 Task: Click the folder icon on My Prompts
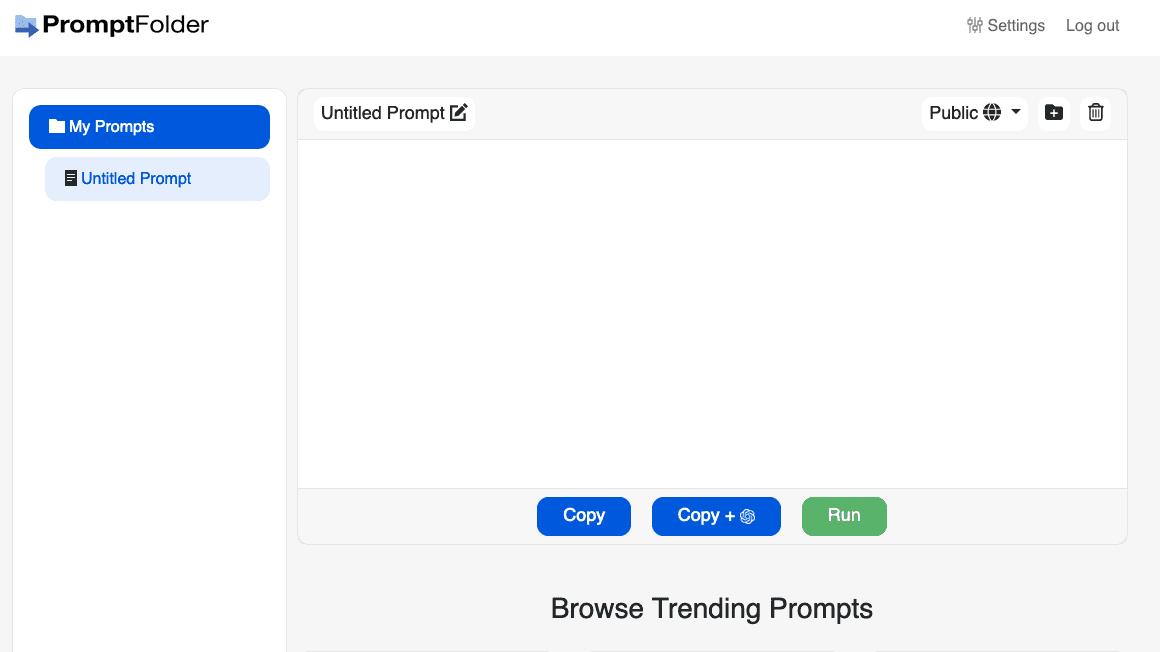click(57, 126)
